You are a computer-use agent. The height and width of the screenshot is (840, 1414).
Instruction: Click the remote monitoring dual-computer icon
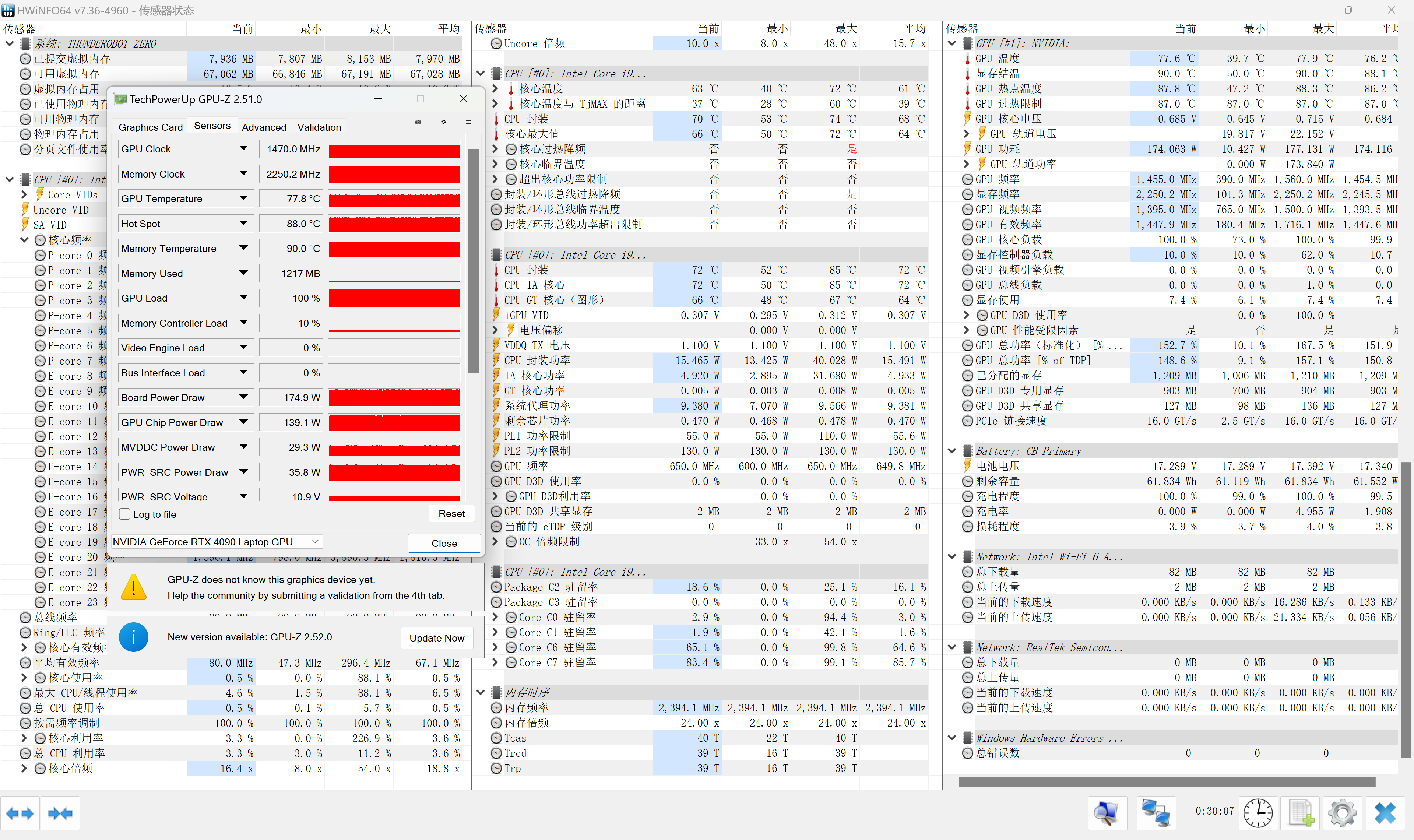[1156, 813]
